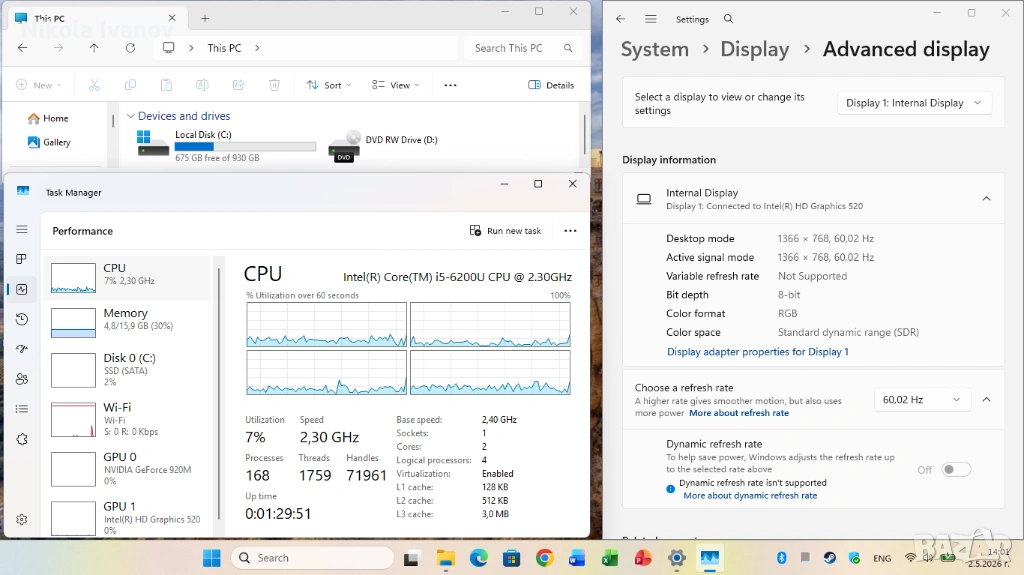1024x575 pixels.
Task: Select Local Disk (C:) storage bar
Action: coord(245,146)
